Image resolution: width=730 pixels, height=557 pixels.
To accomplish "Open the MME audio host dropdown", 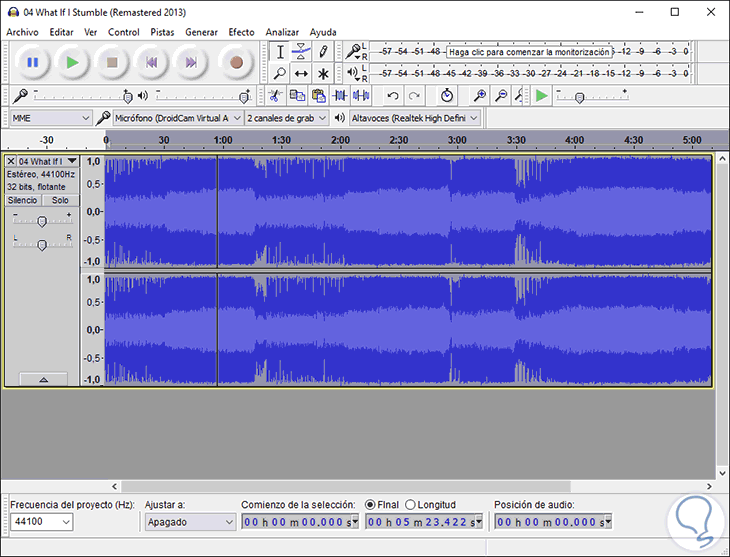I will pos(50,118).
